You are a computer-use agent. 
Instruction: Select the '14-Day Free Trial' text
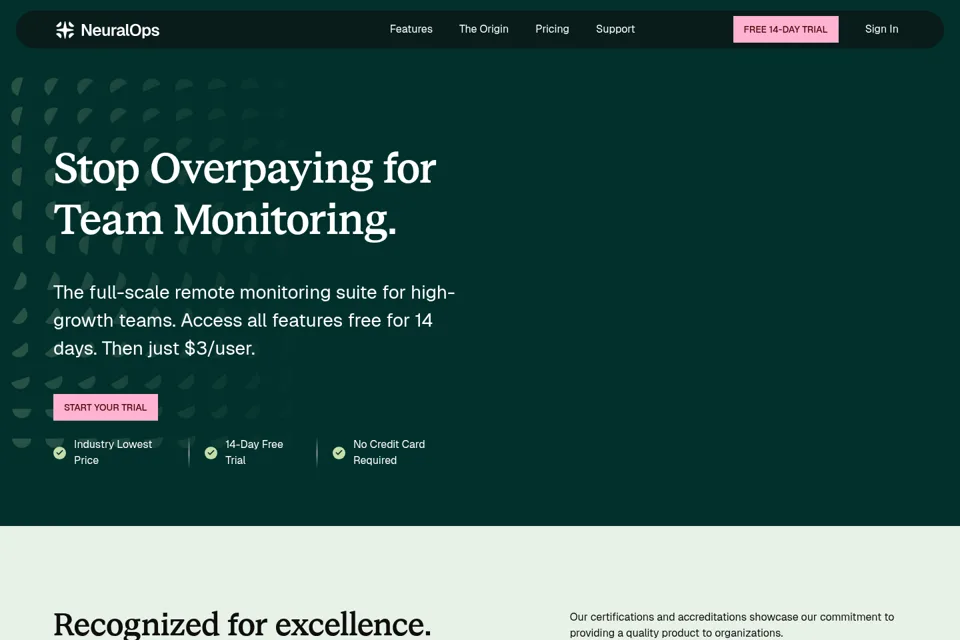click(x=253, y=452)
